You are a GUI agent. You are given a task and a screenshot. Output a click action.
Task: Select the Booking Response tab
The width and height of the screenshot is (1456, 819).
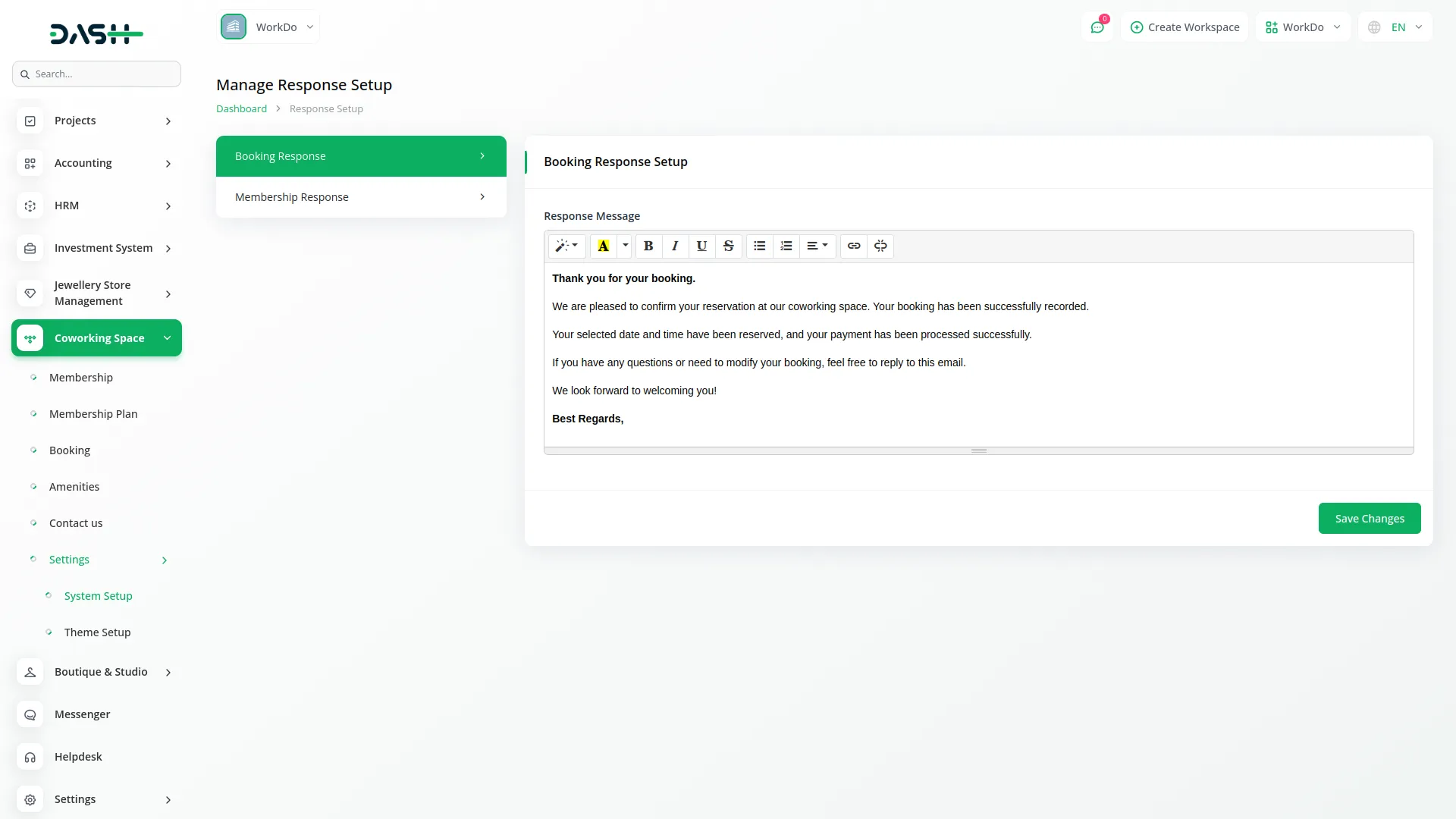point(360,155)
